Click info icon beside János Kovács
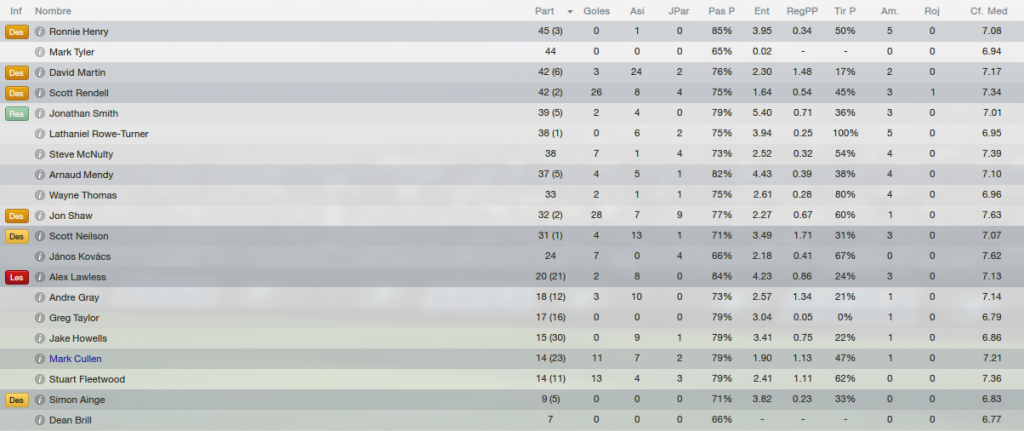This screenshot has height=431, width=1024. click(40, 257)
